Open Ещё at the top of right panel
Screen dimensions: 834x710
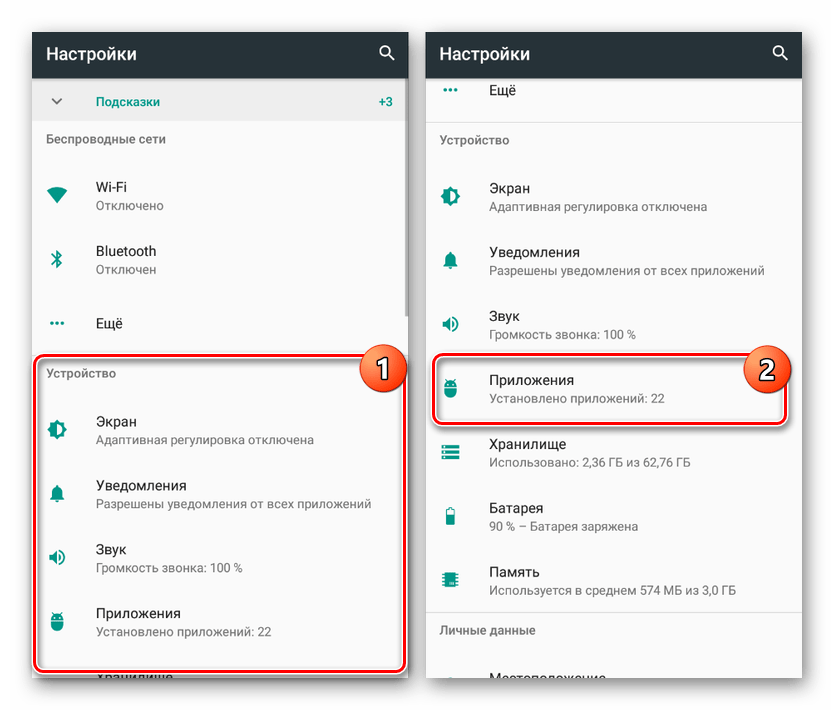point(614,95)
